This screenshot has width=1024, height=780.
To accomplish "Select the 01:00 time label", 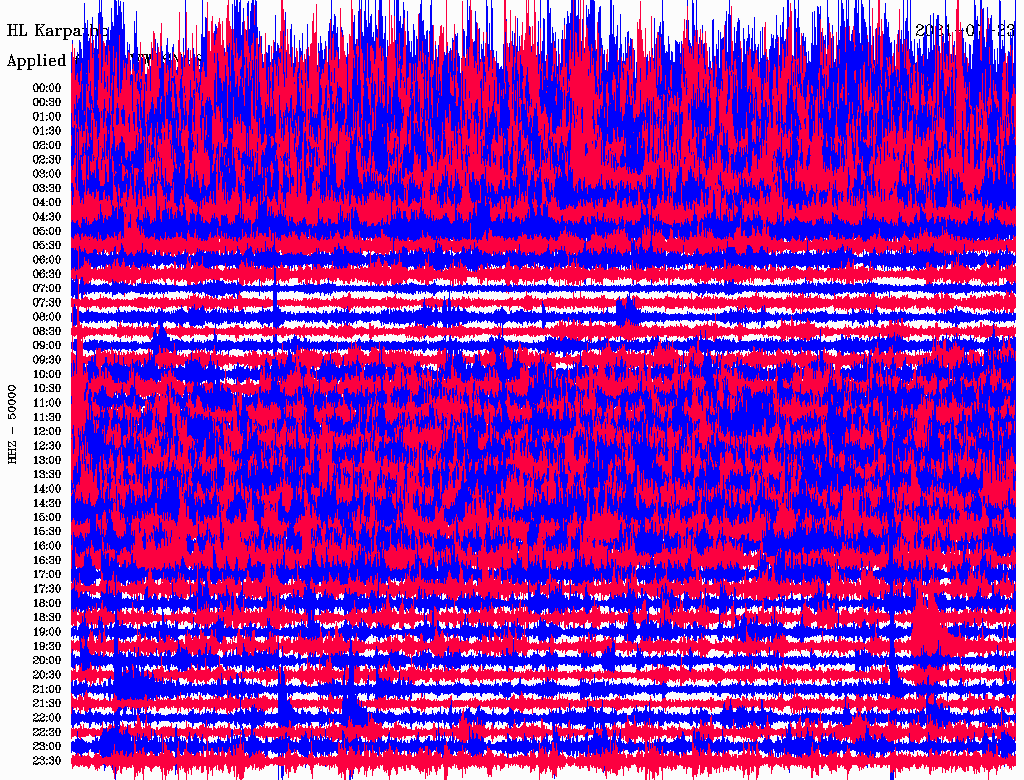I will [x=47, y=117].
